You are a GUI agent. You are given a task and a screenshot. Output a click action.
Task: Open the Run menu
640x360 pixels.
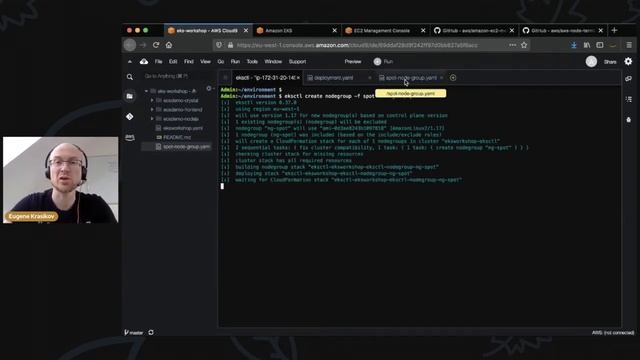click(235, 62)
